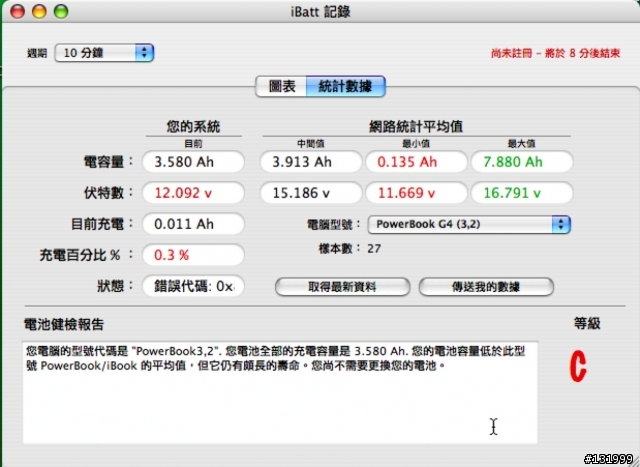Click the 網路統計平均值 heading

tap(416, 127)
